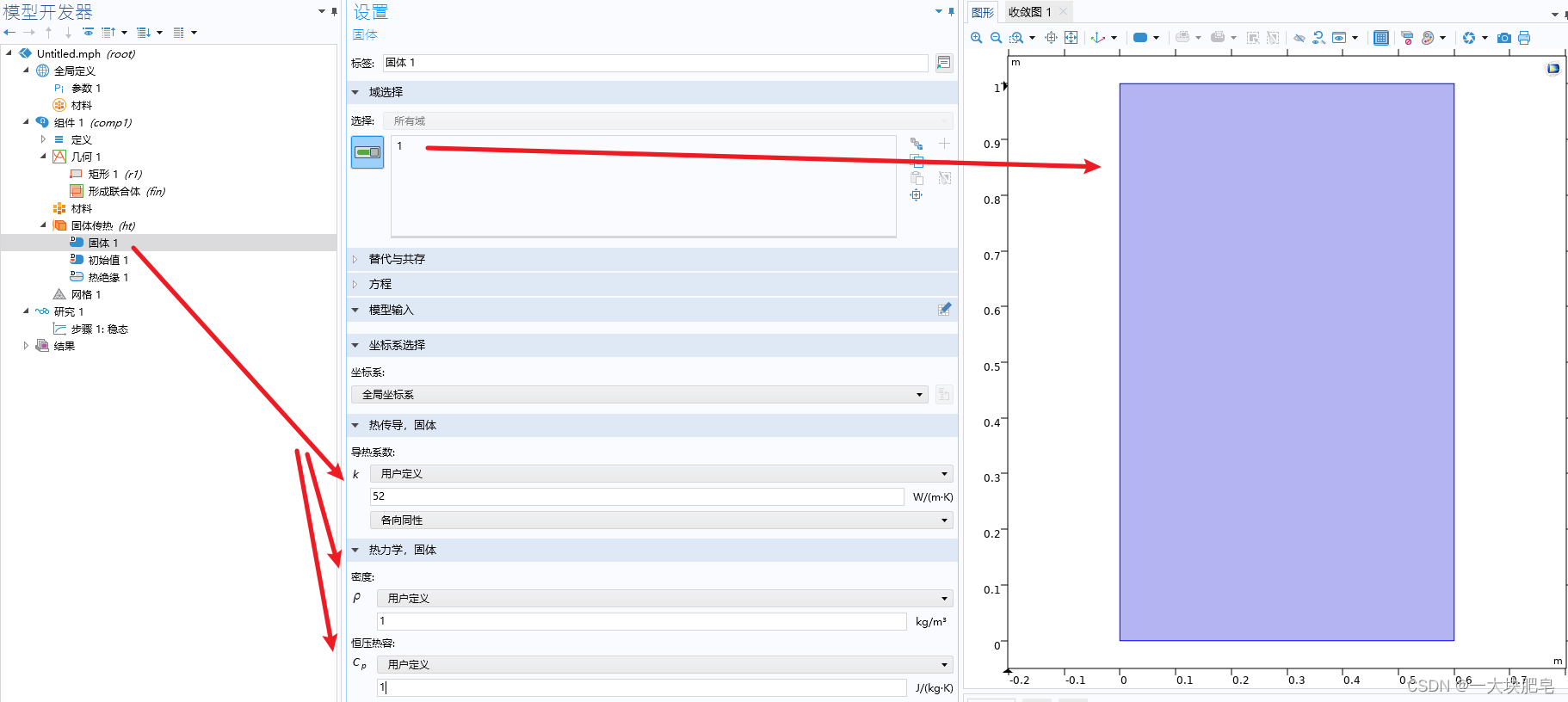The height and width of the screenshot is (702, 1568).
Task: Select 网格 1 node
Action: coord(86,295)
